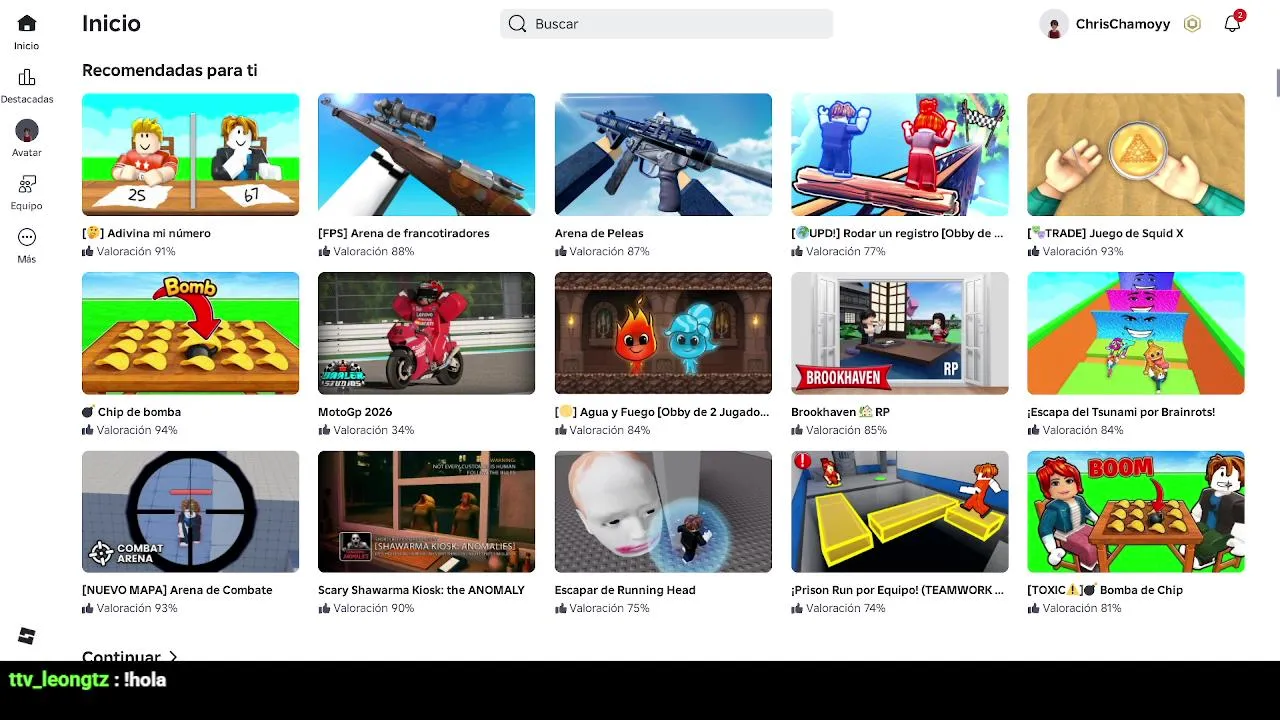Open the Chip de bomba game thumbnail

click(x=190, y=333)
